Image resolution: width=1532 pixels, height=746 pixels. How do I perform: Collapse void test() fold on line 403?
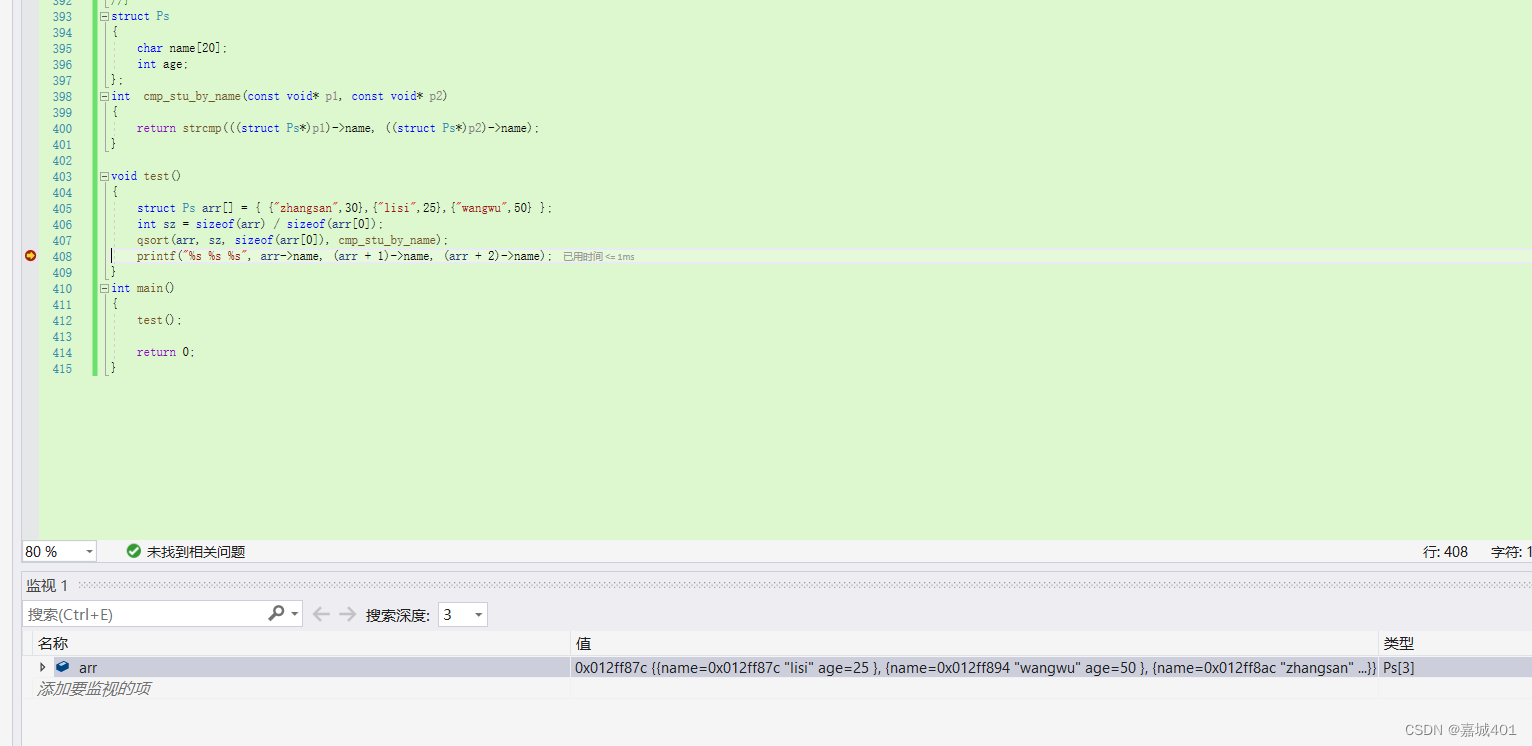[x=104, y=177]
